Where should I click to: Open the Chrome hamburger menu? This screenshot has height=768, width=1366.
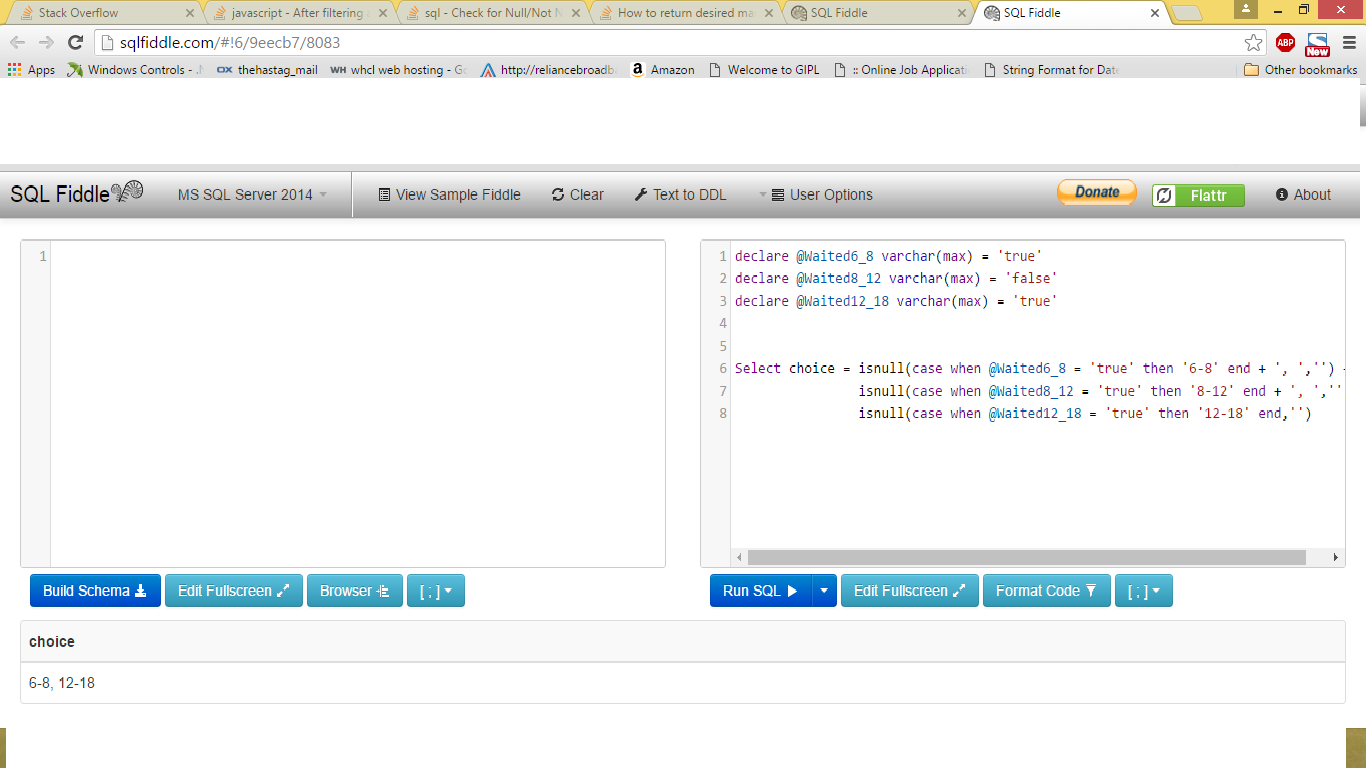1349,42
